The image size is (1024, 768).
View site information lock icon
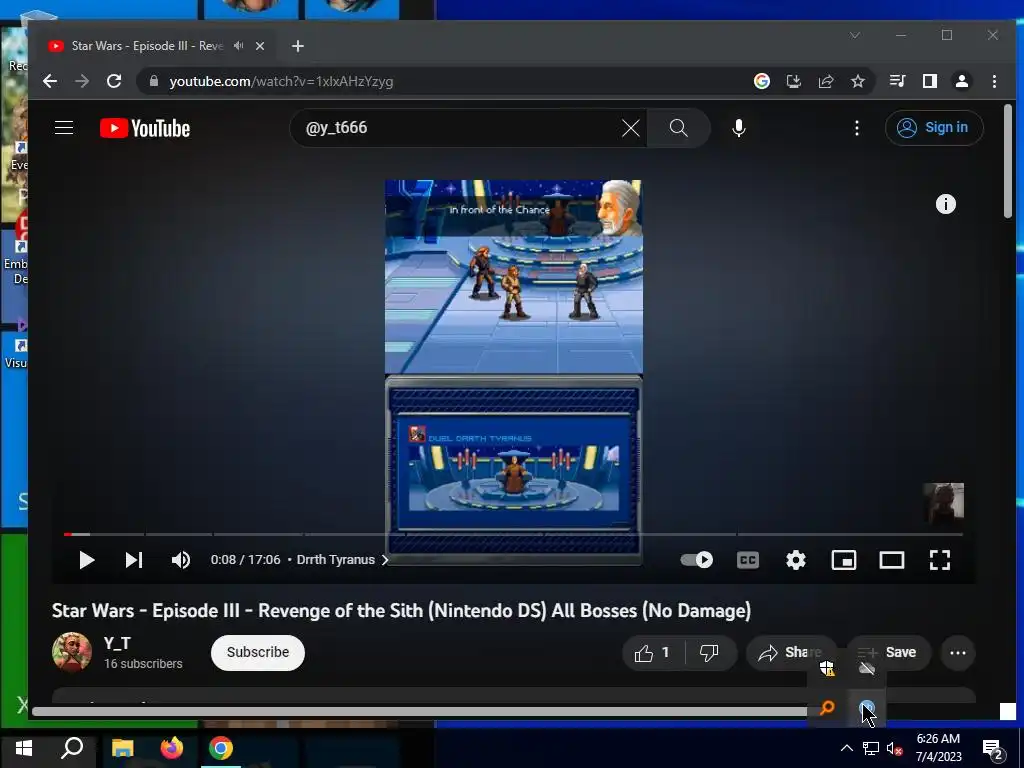click(154, 81)
